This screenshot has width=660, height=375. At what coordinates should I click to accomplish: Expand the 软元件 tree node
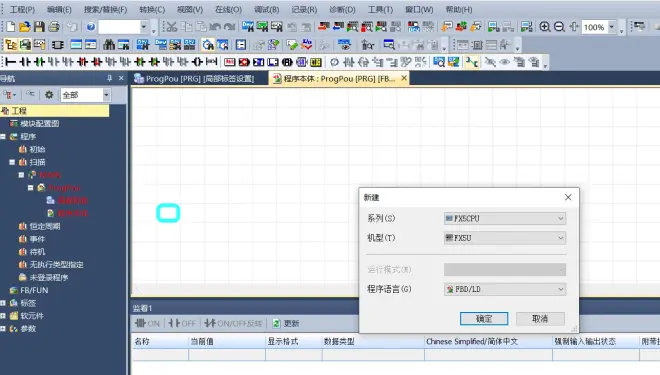(3, 316)
